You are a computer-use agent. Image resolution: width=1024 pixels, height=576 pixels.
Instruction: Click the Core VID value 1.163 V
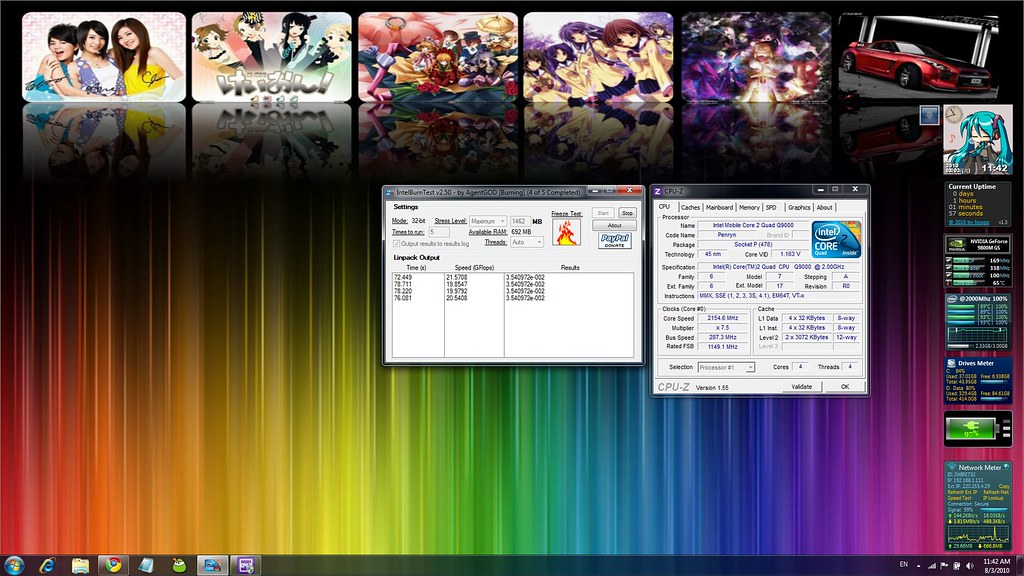coord(790,254)
